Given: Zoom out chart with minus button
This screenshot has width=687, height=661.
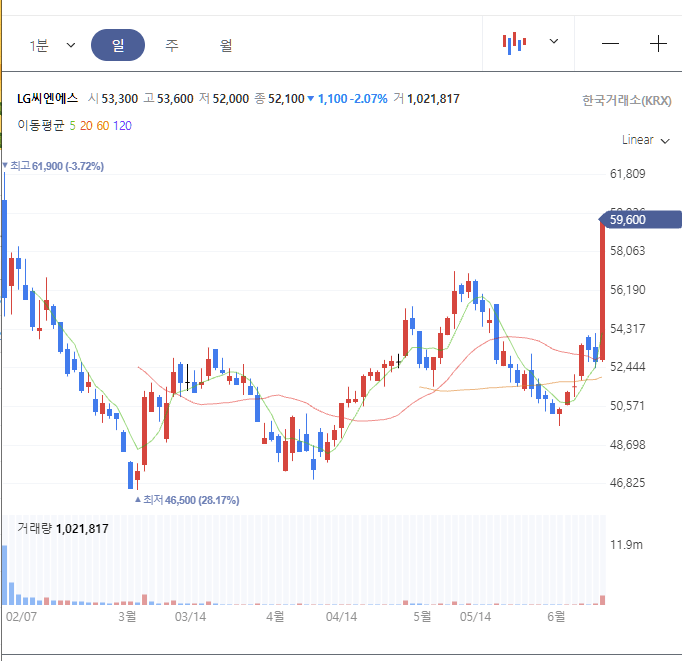Looking at the screenshot, I should tap(610, 43).
